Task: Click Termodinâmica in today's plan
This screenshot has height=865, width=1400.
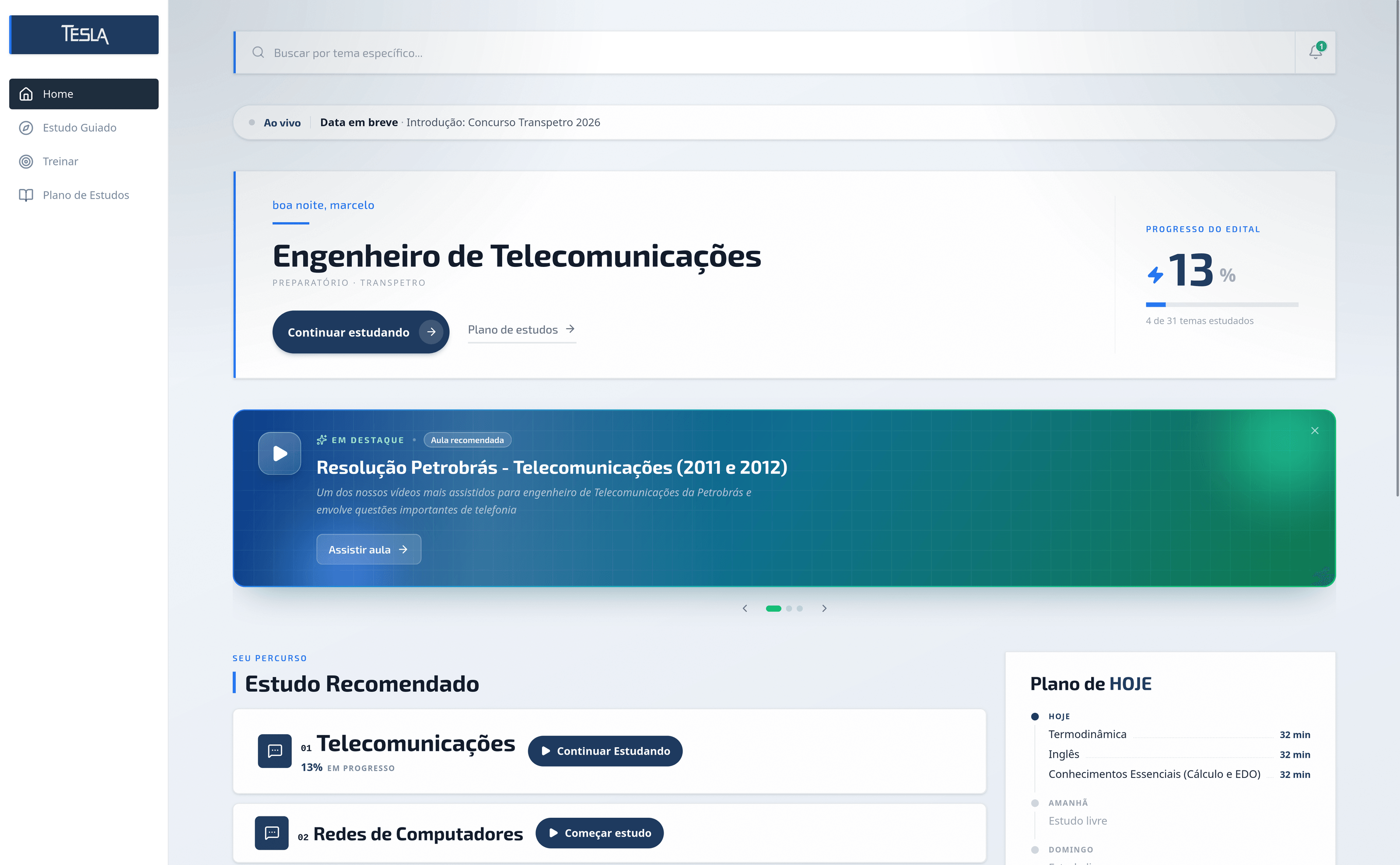Action: (1087, 734)
